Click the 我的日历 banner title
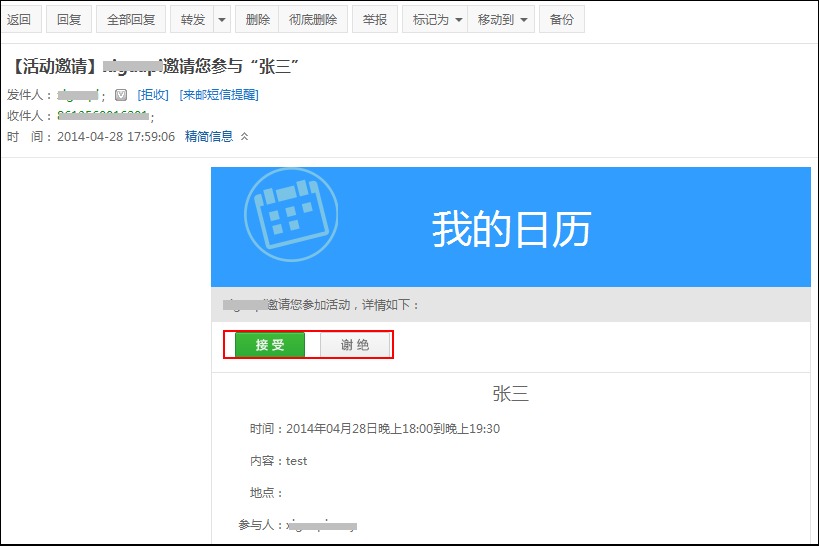Viewport: 819px width, 546px height. [511, 230]
